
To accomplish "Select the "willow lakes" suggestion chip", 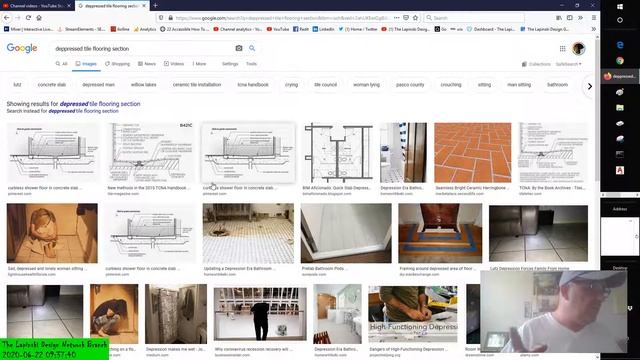I will (x=144, y=84).
